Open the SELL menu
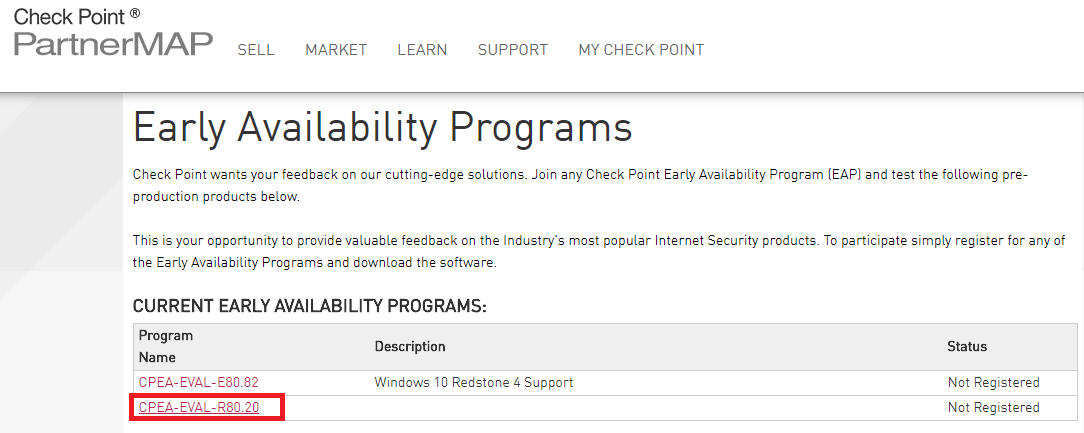This screenshot has width=1084, height=433. (x=256, y=50)
